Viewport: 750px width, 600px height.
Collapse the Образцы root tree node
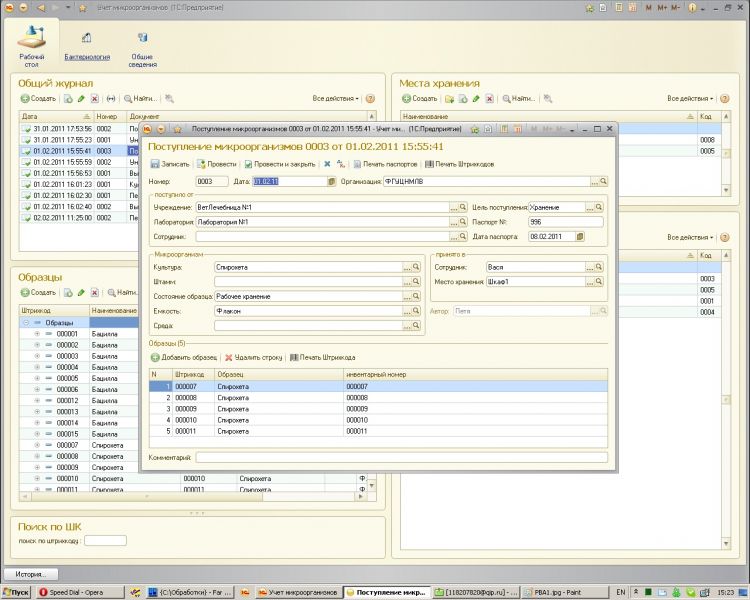[24, 323]
